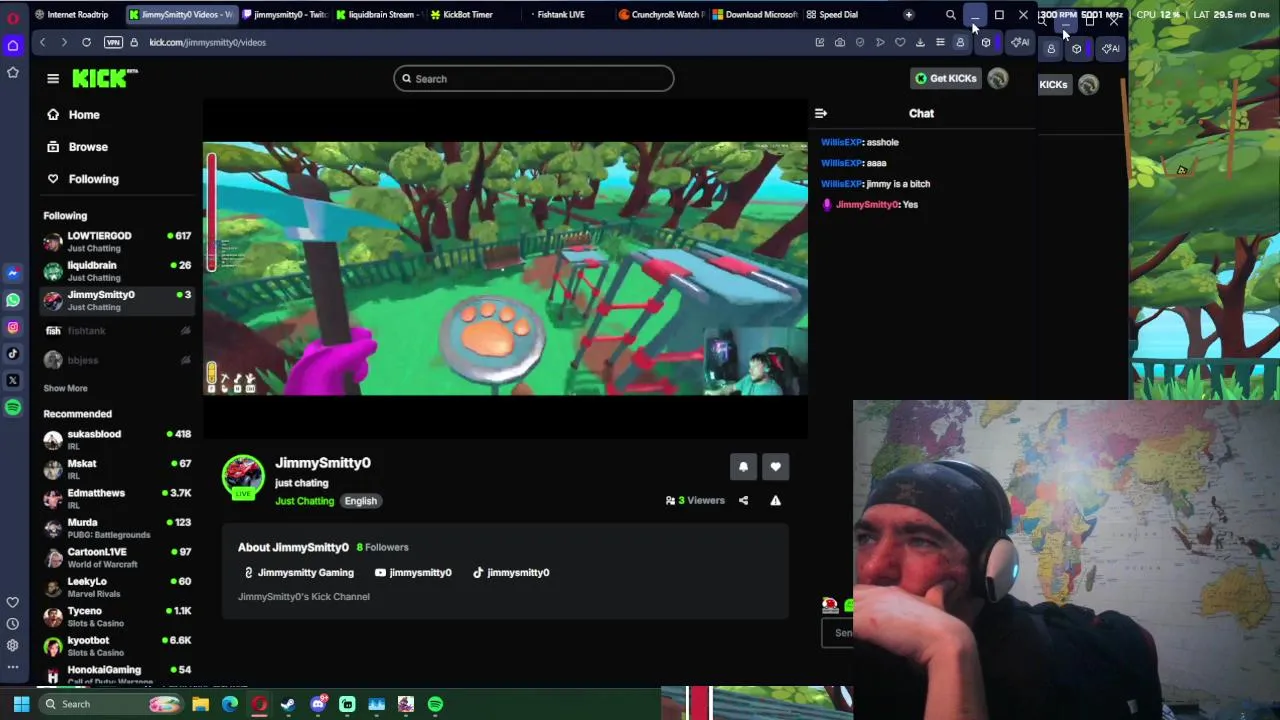The width and height of the screenshot is (1280, 720).
Task: Click the bell notification icon for JimmySmitty0
Action: tap(743, 466)
